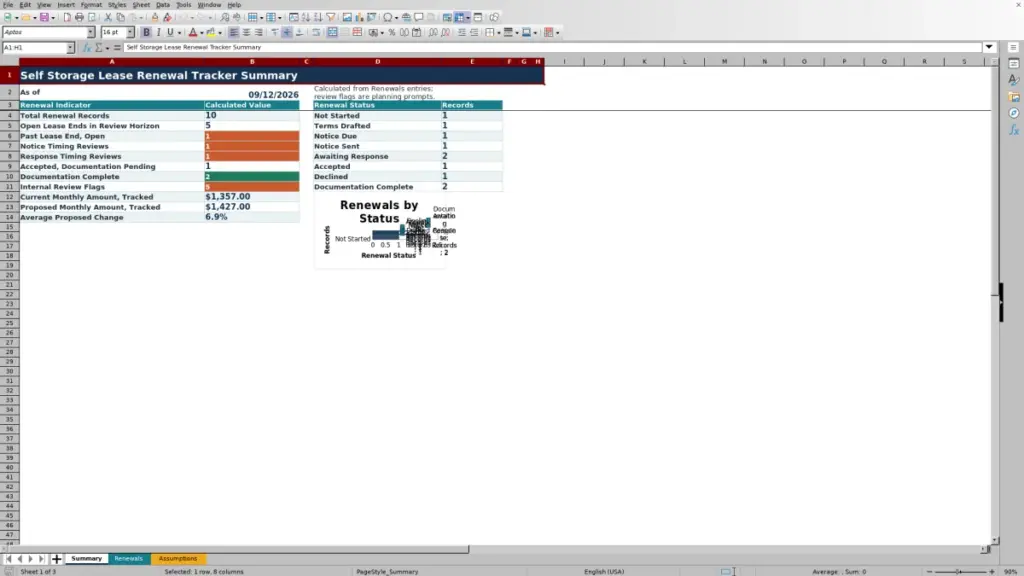1024x576 pixels.
Task: Open the sidebar Navigator compass icon
Action: pyautogui.click(x=1014, y=114)
